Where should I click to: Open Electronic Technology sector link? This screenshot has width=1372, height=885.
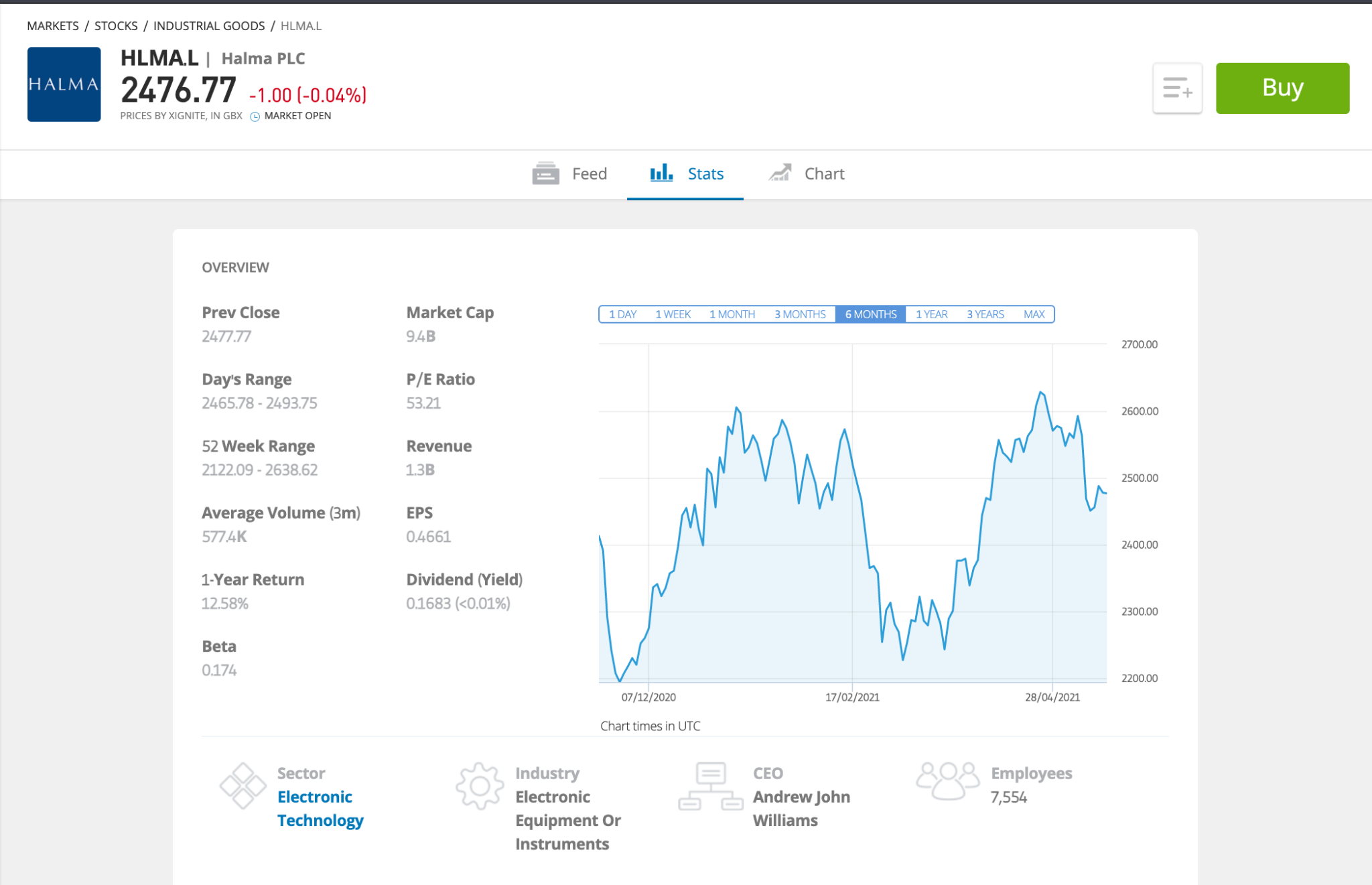coord(320,809)
